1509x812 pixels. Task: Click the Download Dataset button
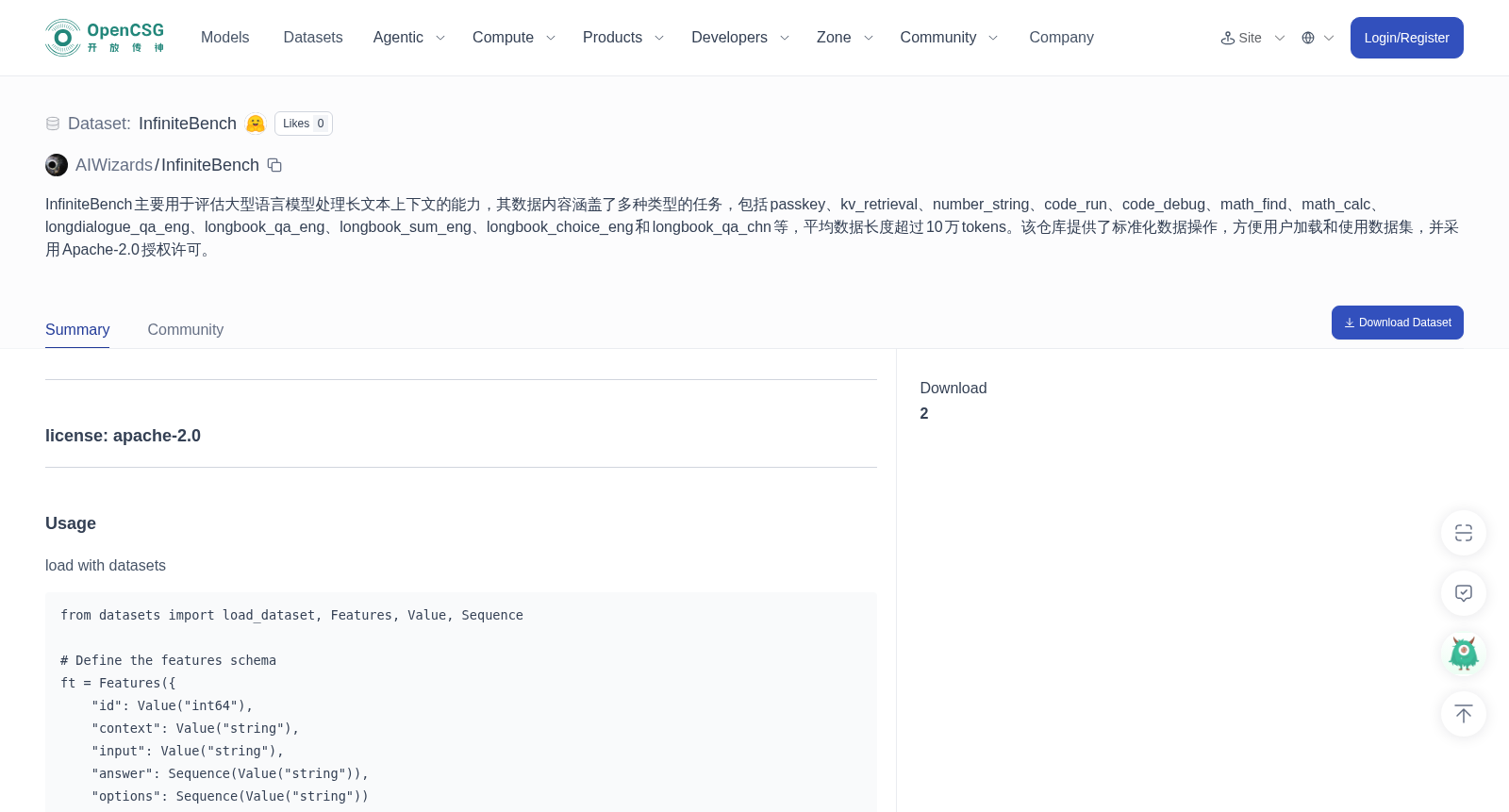pyautogui.click(x=1397, y=323)
